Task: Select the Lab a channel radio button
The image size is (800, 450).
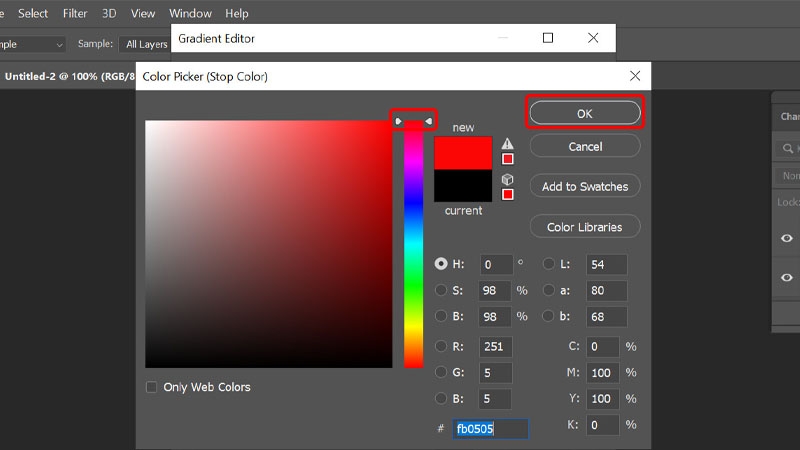Action: coord(548,290)
